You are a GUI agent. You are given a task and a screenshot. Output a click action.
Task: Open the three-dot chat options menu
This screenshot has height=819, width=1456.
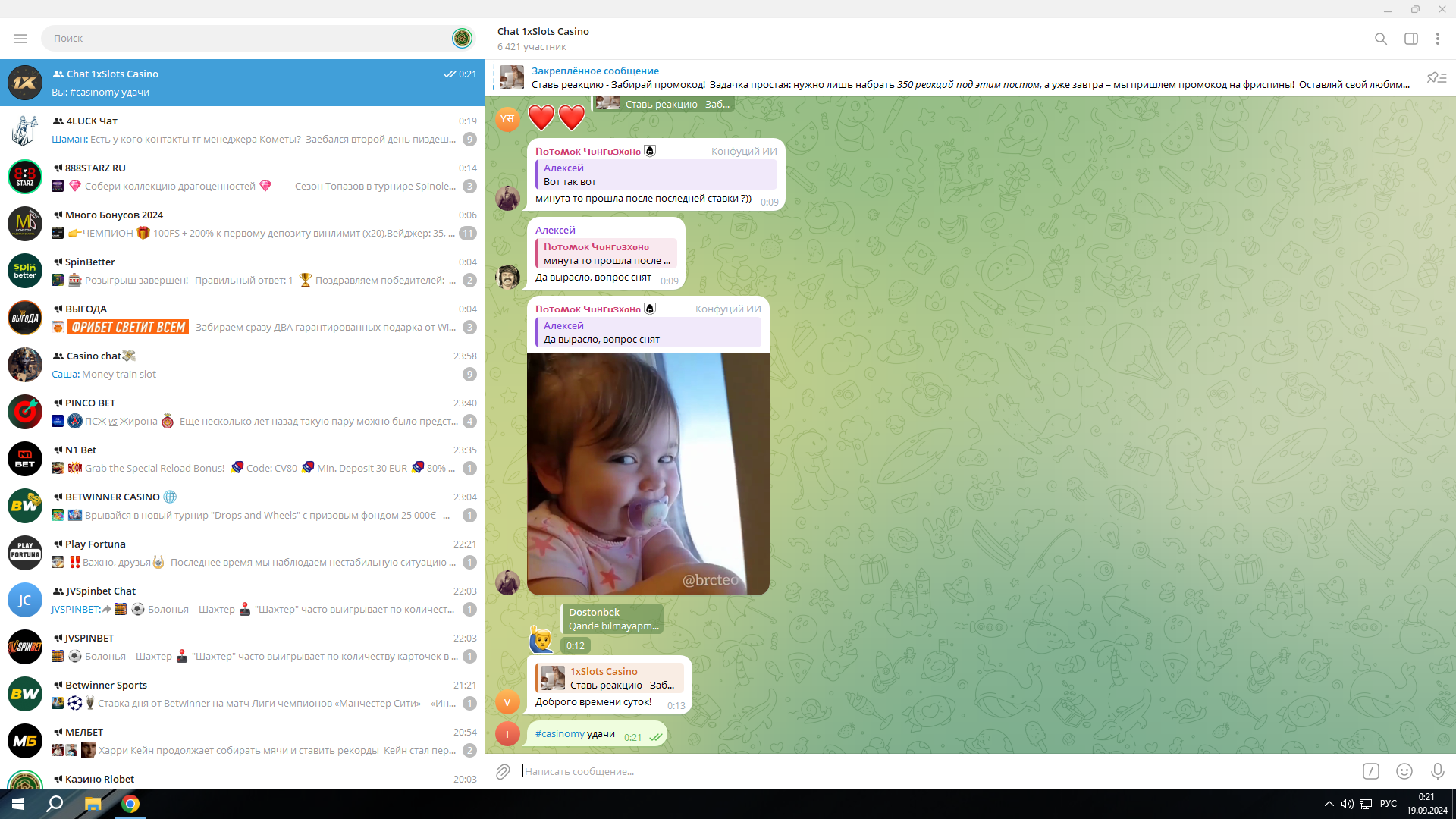1437,39
